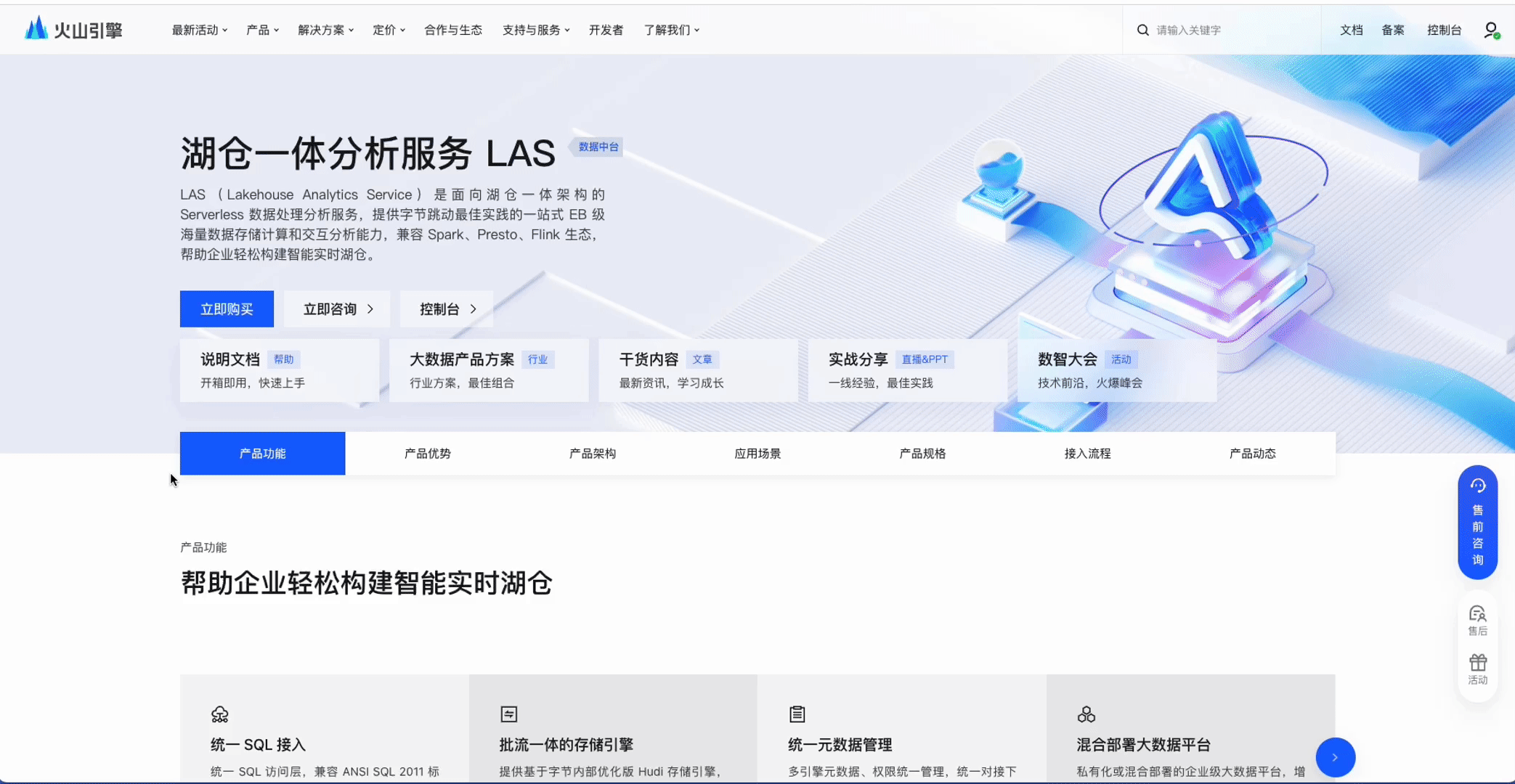Open 开发者 in the top navigation
This screenshot has width=1515, height=784.
[x=606, y=30]
